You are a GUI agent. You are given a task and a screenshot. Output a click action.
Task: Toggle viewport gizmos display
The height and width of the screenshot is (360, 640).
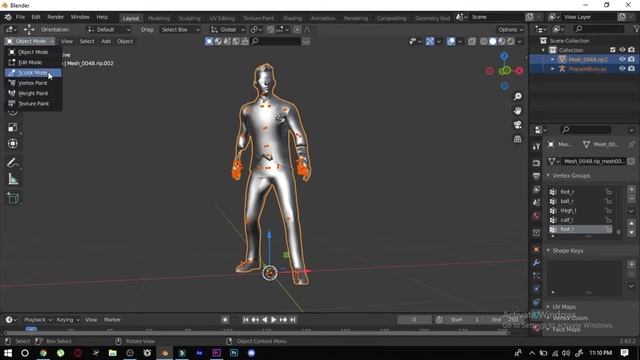(430, 41)
